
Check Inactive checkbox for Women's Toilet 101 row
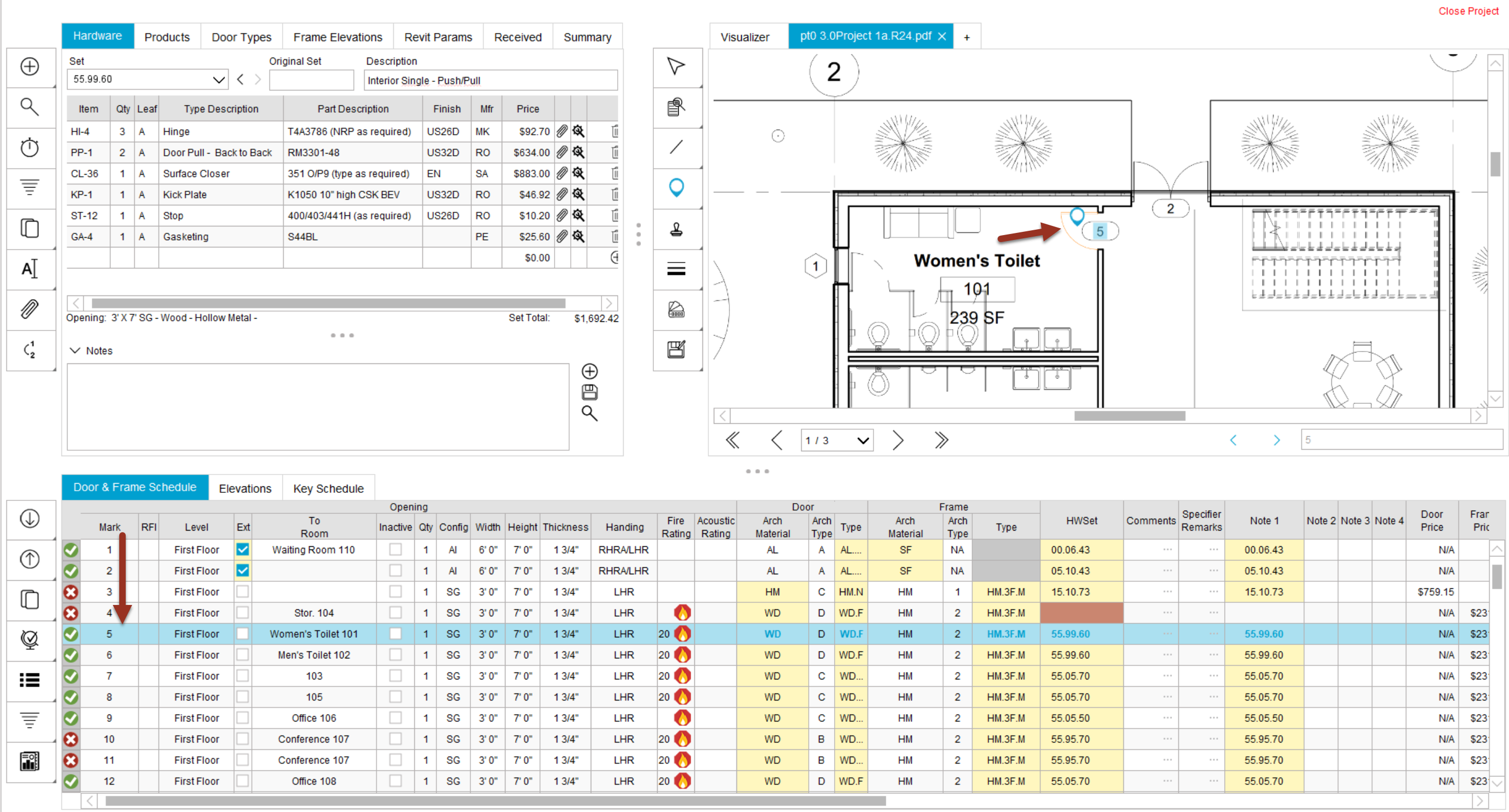(x=395, y=634)
